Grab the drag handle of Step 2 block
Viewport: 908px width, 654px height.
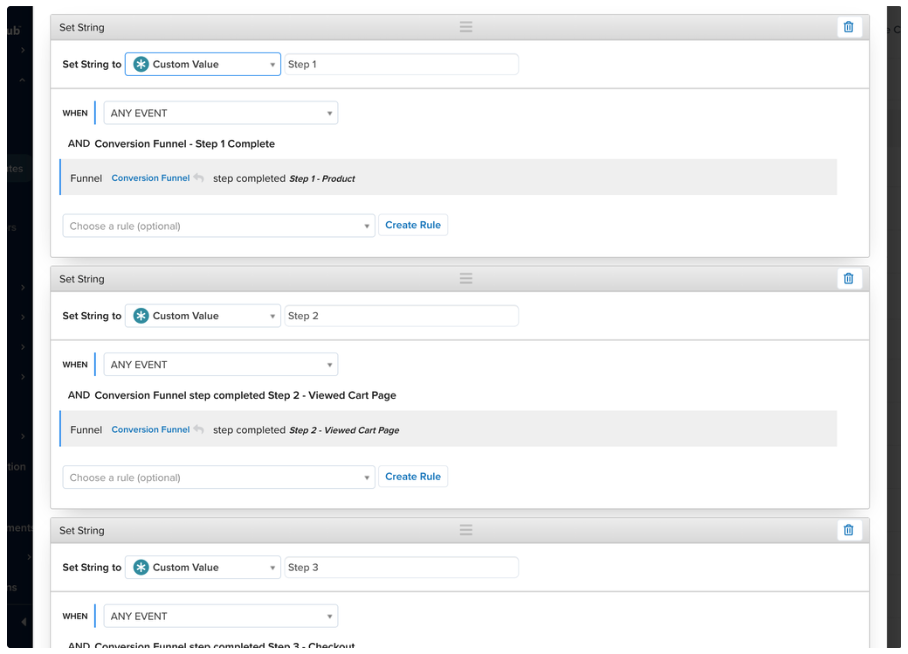[466, 279]
